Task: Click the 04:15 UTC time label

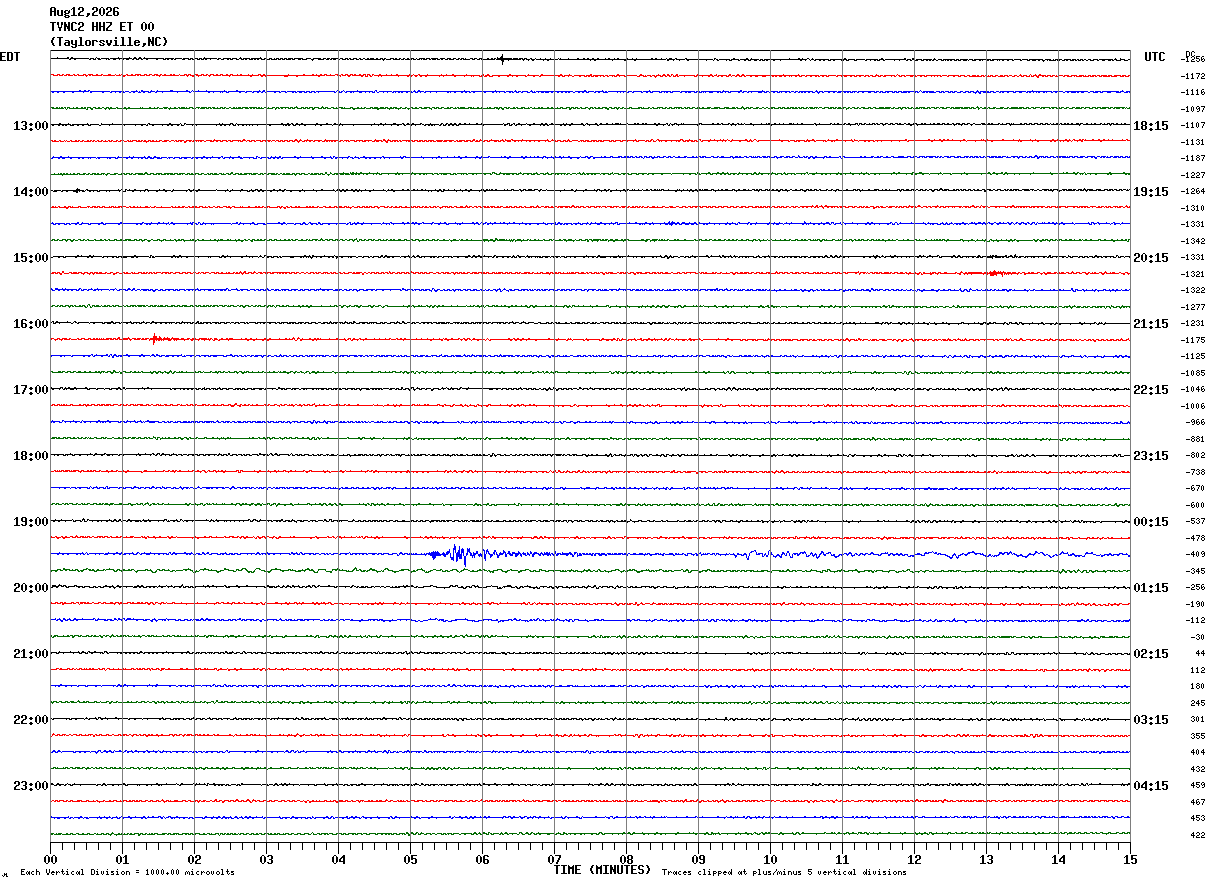Action: pos(1151,786)
